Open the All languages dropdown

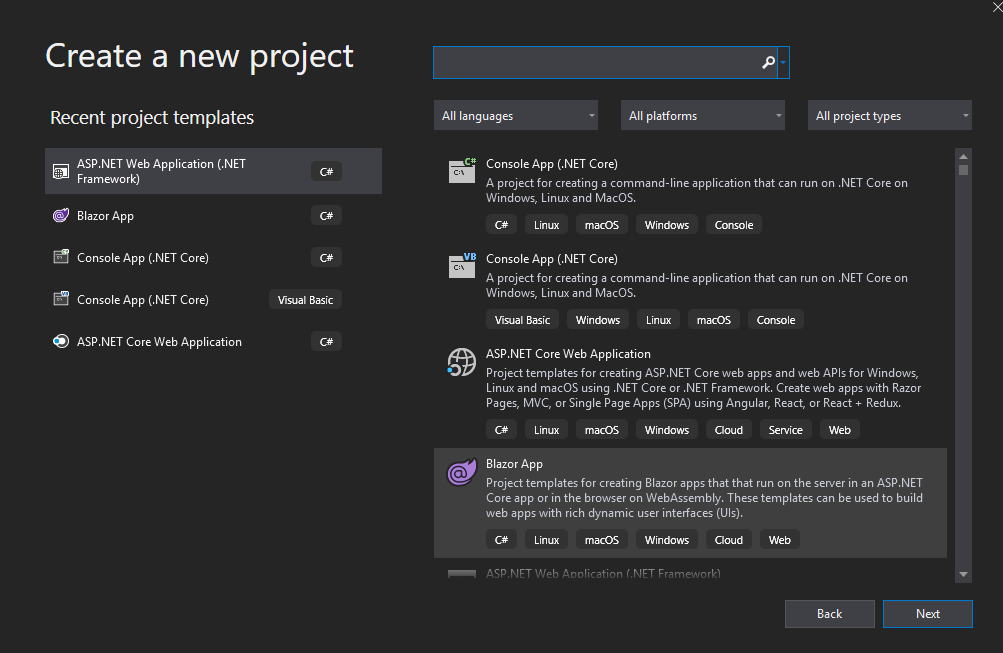(x=516, y=116)
